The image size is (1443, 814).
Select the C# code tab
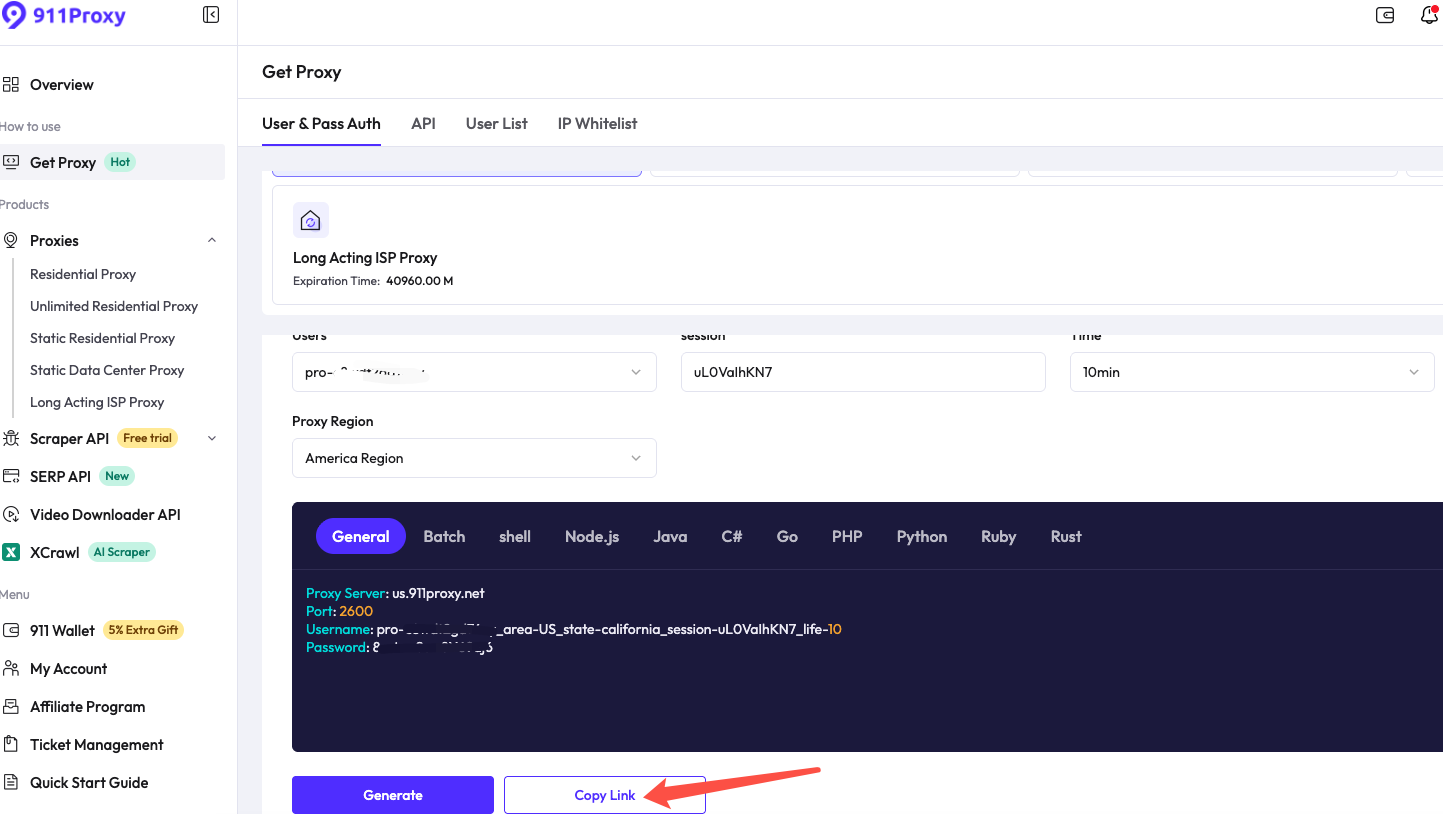click(732, 537)
